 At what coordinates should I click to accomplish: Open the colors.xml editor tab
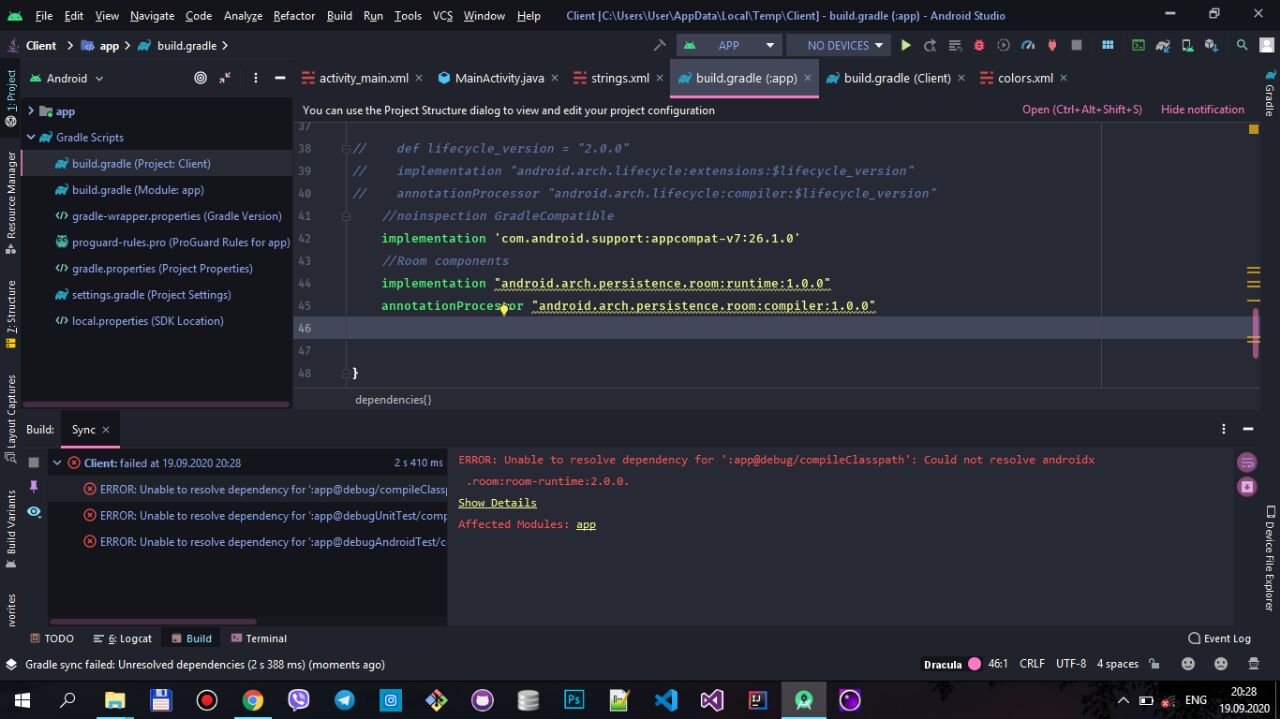pos(1024,78)
